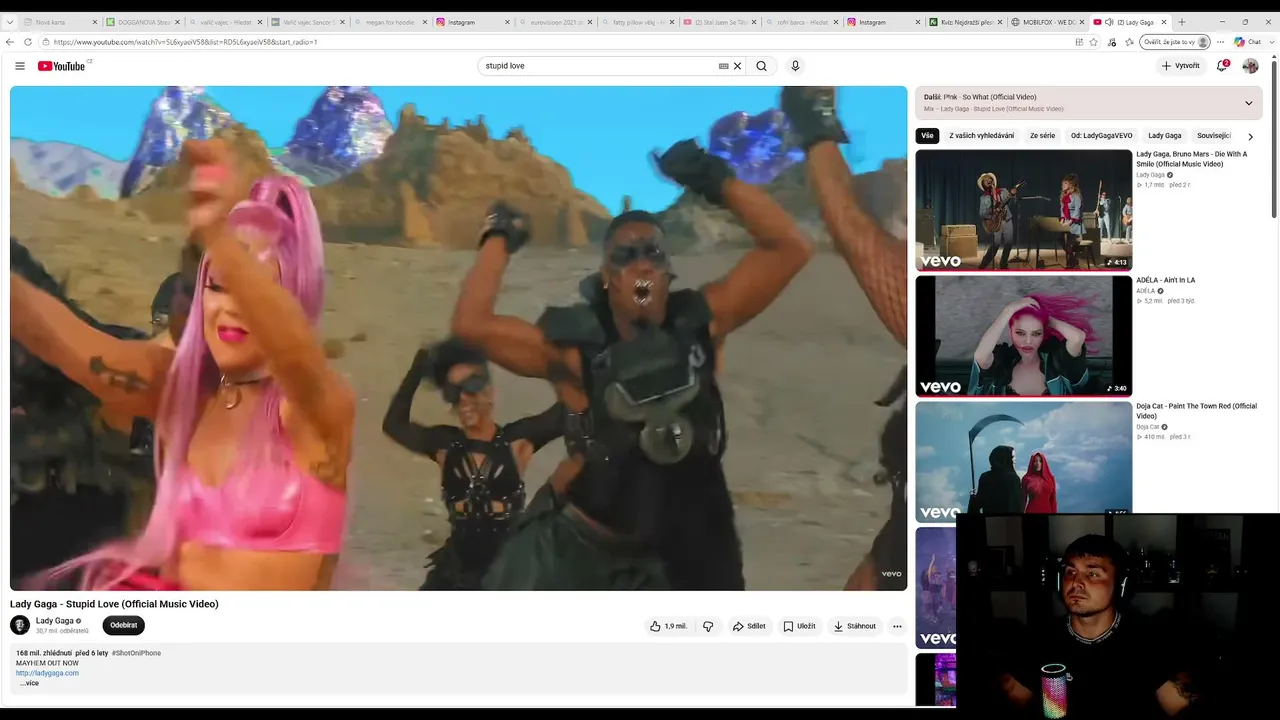Switch to the 'megan fox hoodie' tab

[391, 22]
